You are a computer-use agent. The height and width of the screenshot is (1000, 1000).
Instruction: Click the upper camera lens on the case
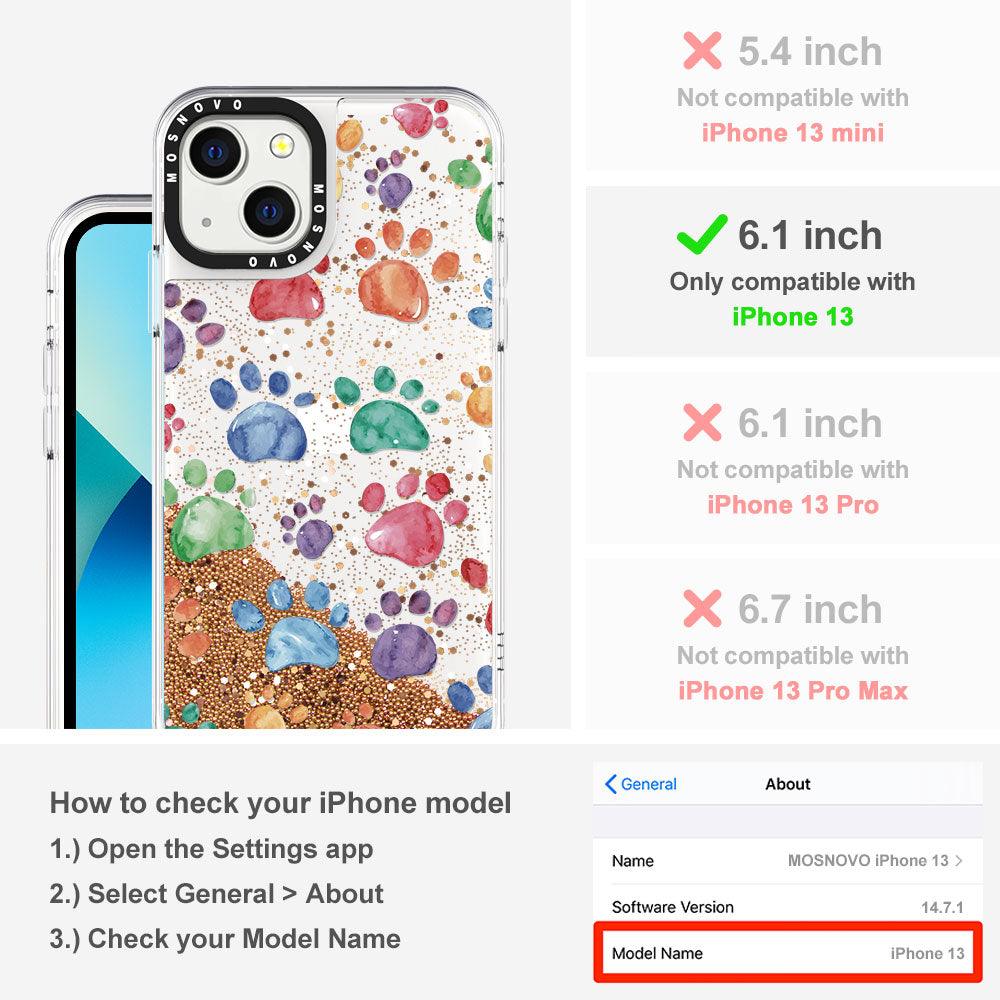pyautogui.click(x=216, y=153)
